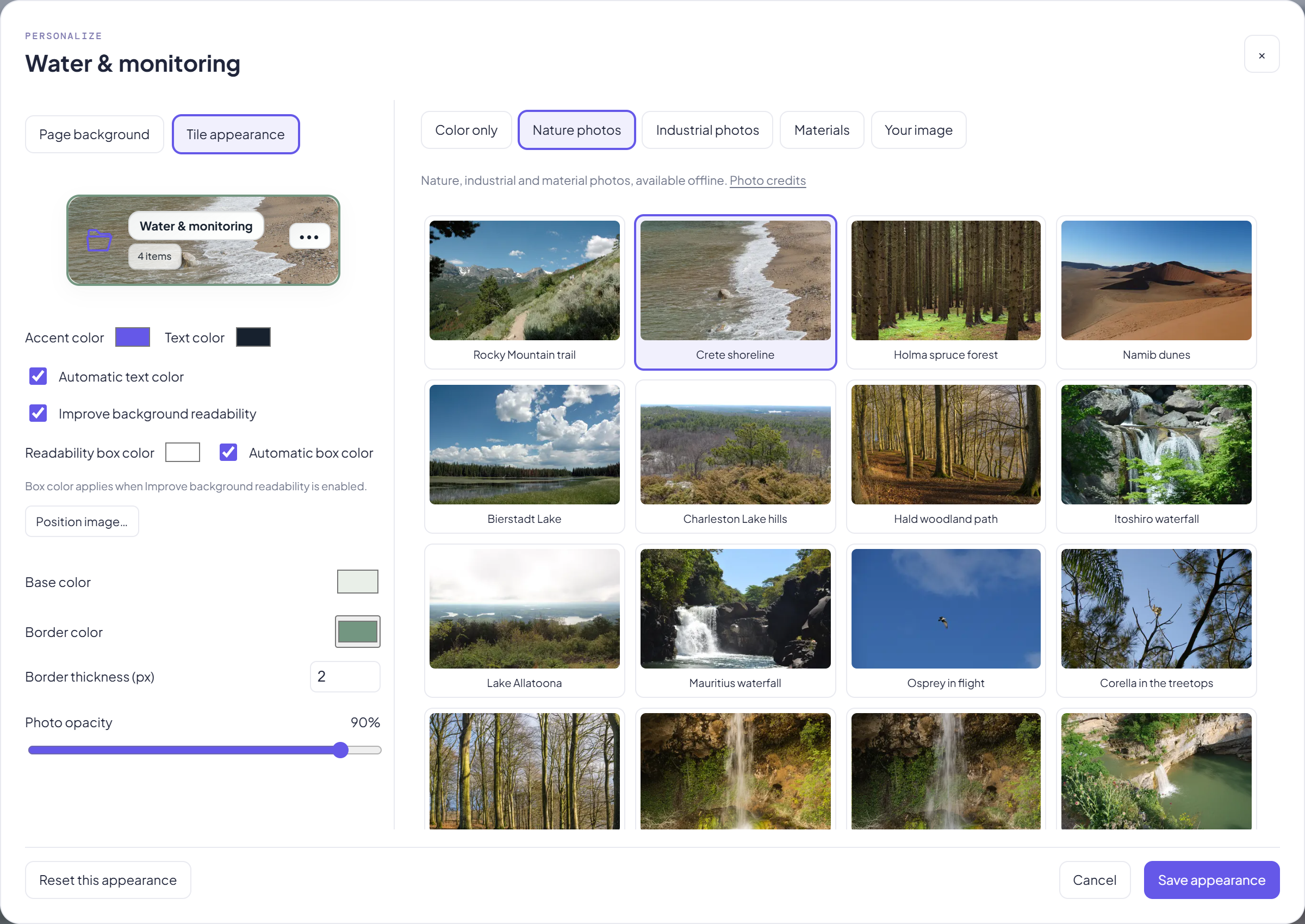The width and height of the screenshot is (1305, 924).
Task: Pick the Namib dunes photo
Action: click(x=1157, y=292)
